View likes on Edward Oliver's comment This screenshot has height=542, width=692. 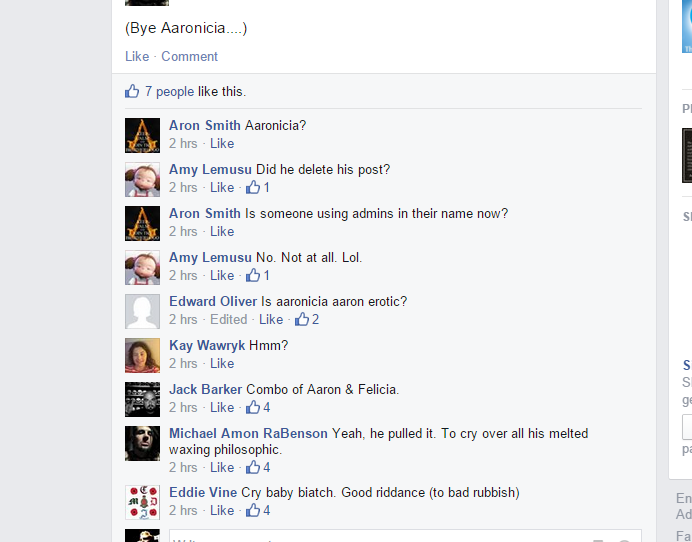(307, 319)
